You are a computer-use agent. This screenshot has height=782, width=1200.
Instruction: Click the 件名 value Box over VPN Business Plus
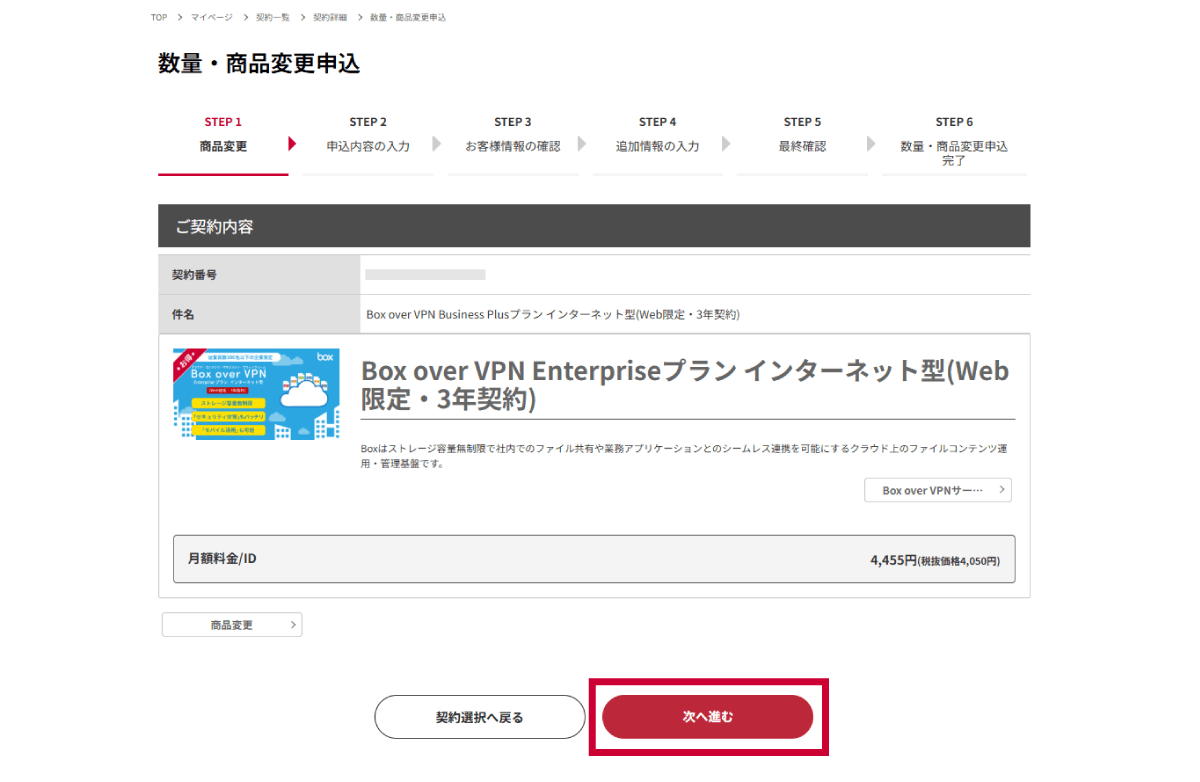pyautogui.click(x=553, y=314)
